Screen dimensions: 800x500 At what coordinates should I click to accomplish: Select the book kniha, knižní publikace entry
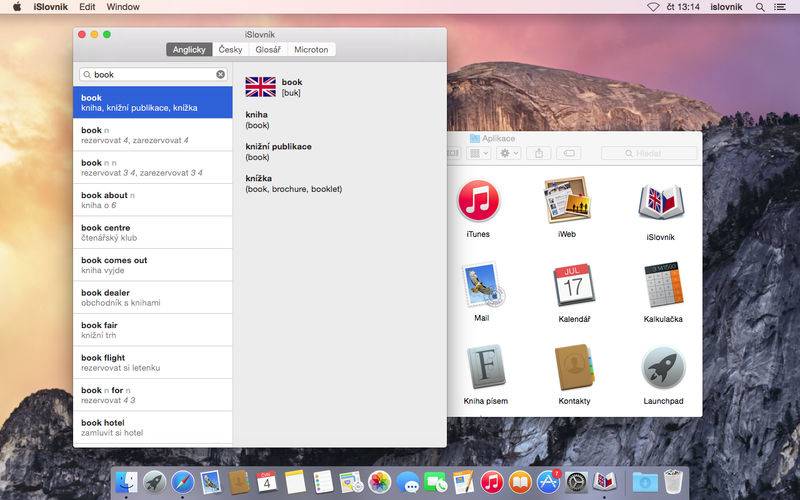[x=153, y=102]
